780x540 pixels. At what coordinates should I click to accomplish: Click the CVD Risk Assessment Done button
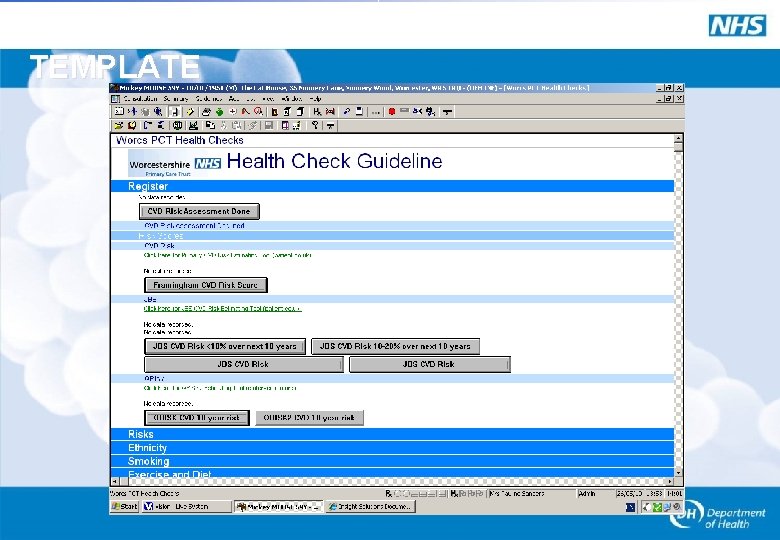(199, 211)
